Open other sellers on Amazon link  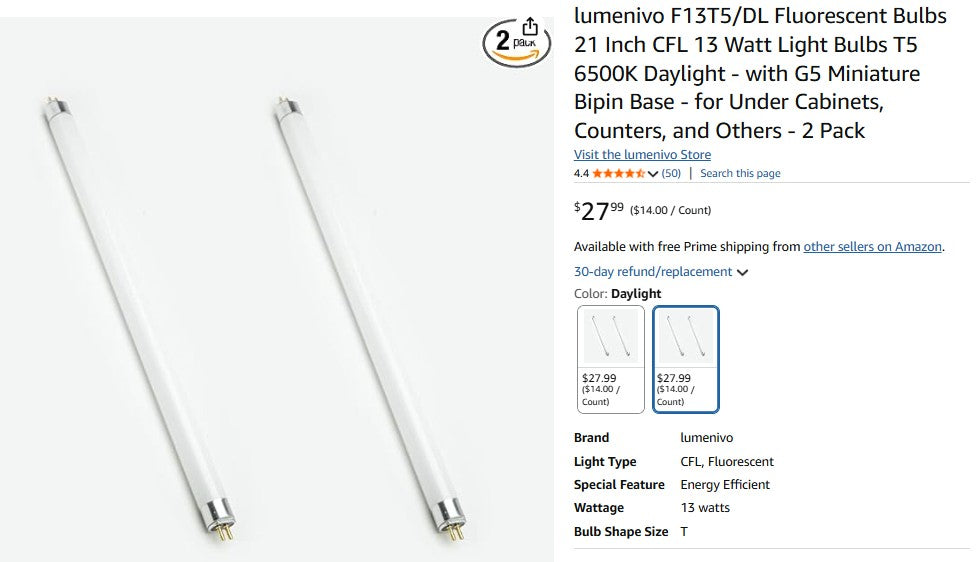coord(872,247)
